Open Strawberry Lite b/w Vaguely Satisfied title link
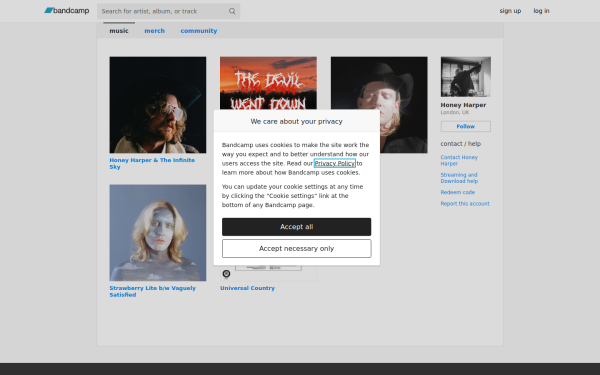Viewport: 600px width, 375px height. tap(152, 291)
